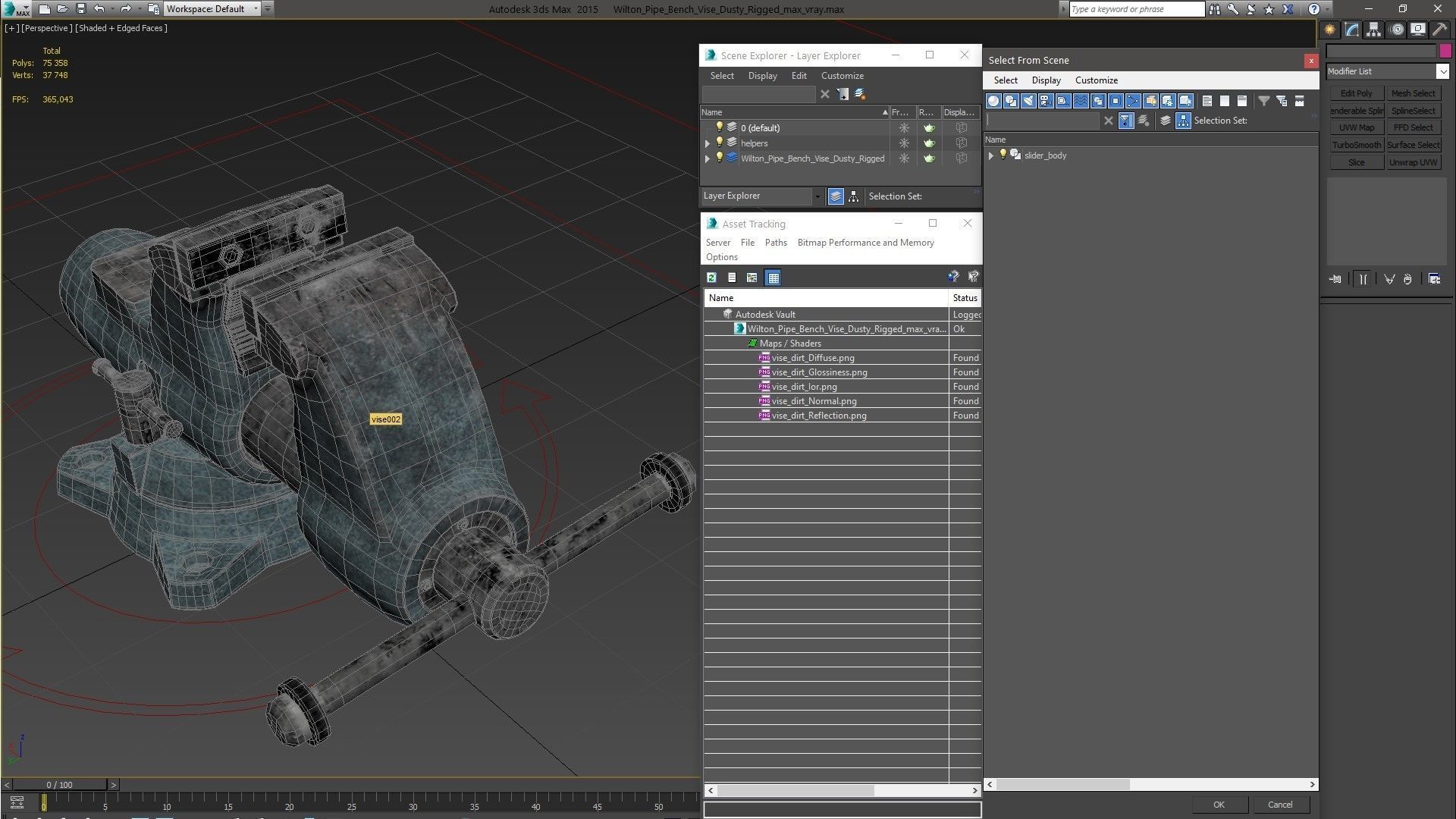This screenshot has width=1456, height=819.
Task: Expand the slider_body tree node
Action: point(990,155)
